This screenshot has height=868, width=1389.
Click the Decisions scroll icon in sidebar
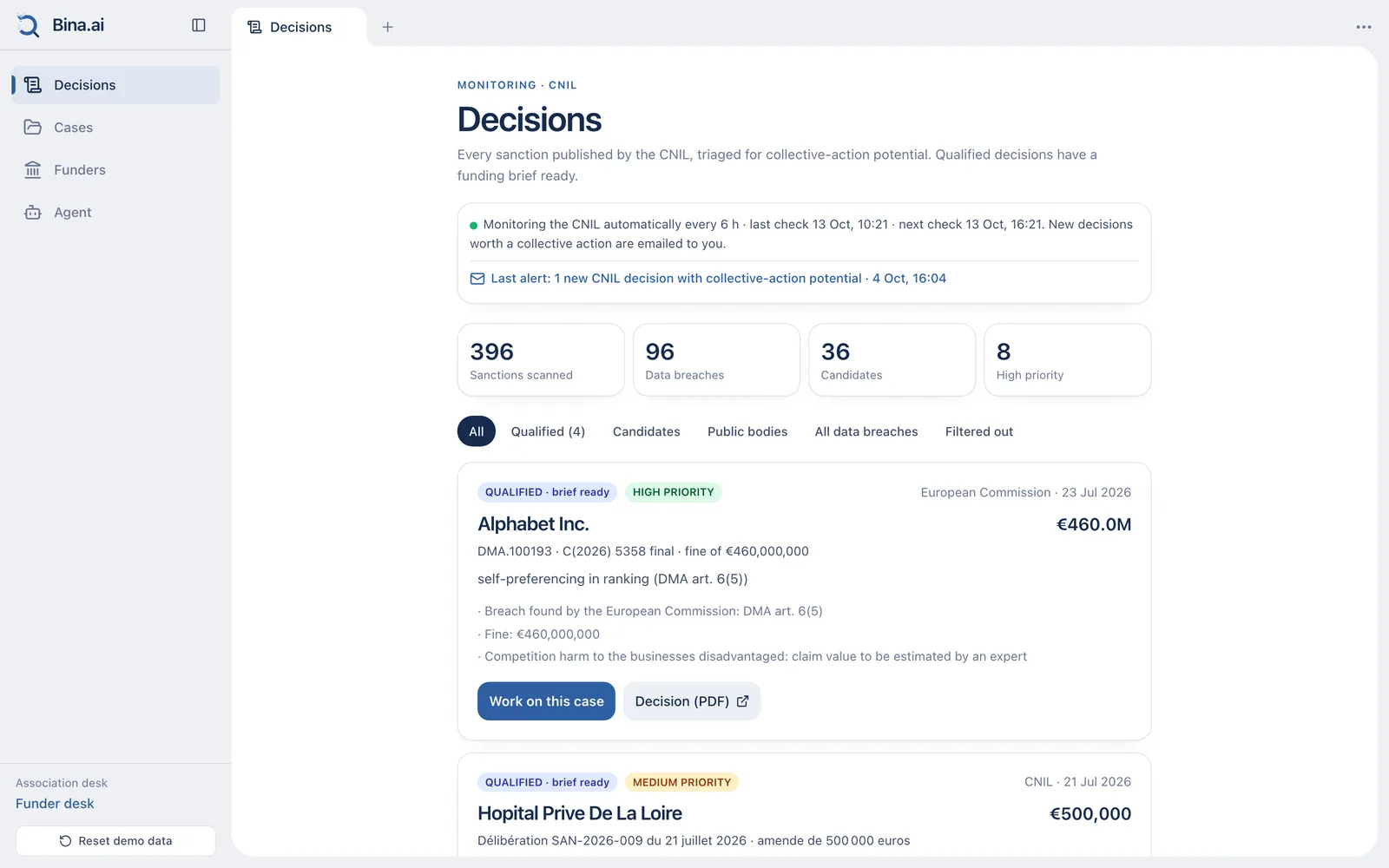[x=33, y=85]
